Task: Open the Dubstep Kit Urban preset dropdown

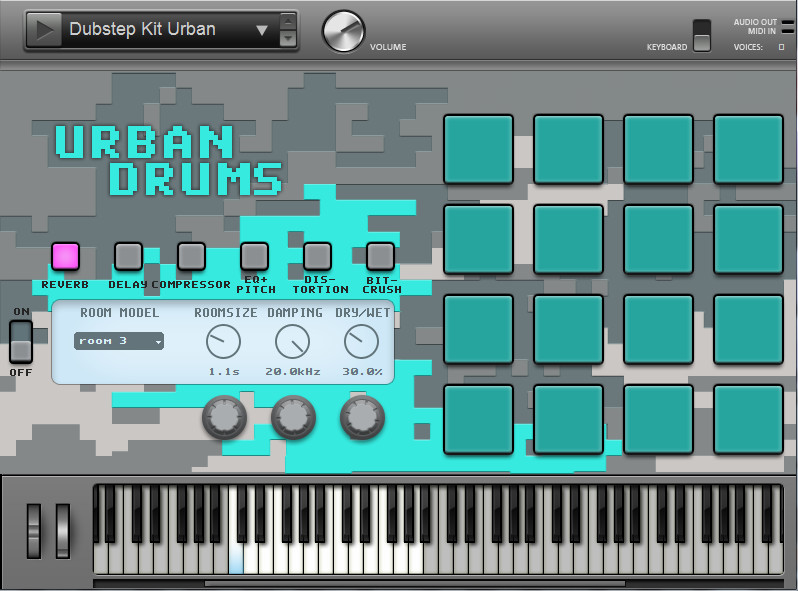Action: 165,30
